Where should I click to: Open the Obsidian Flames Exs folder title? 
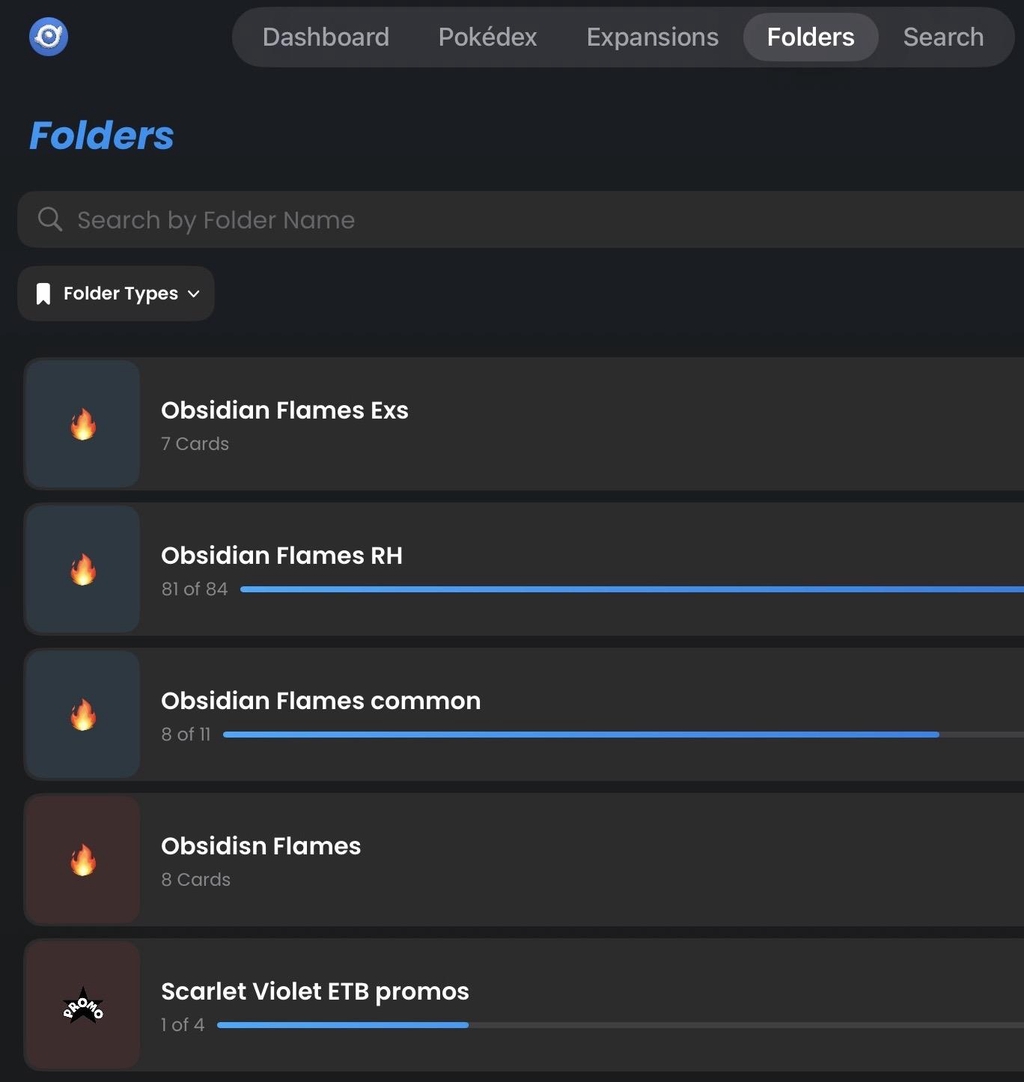point(285,410)
